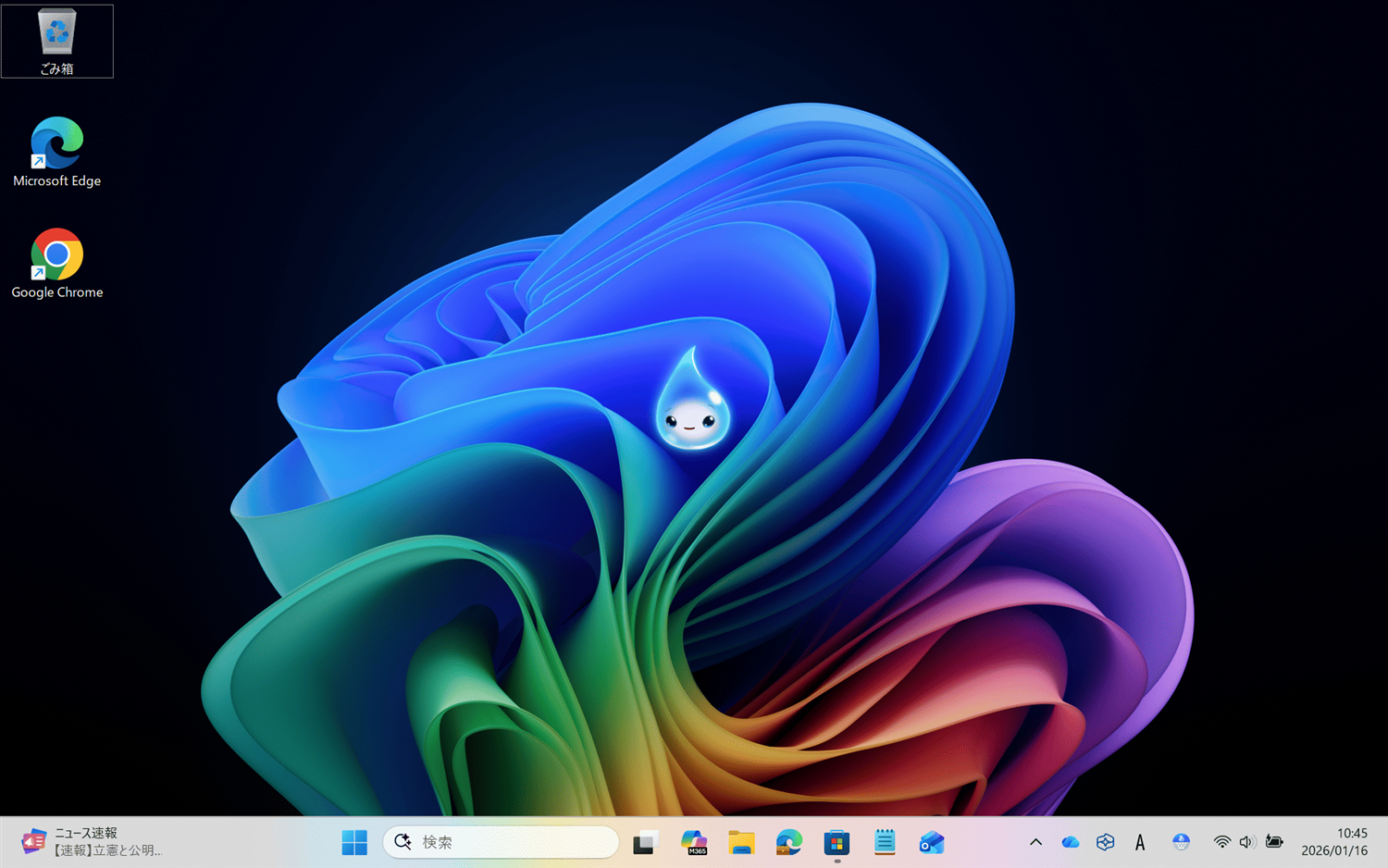The width and height of the screenshot is (1388, 868).
Task: Switch to the Microsoft Store taskbar app
Action: [837, 842]
